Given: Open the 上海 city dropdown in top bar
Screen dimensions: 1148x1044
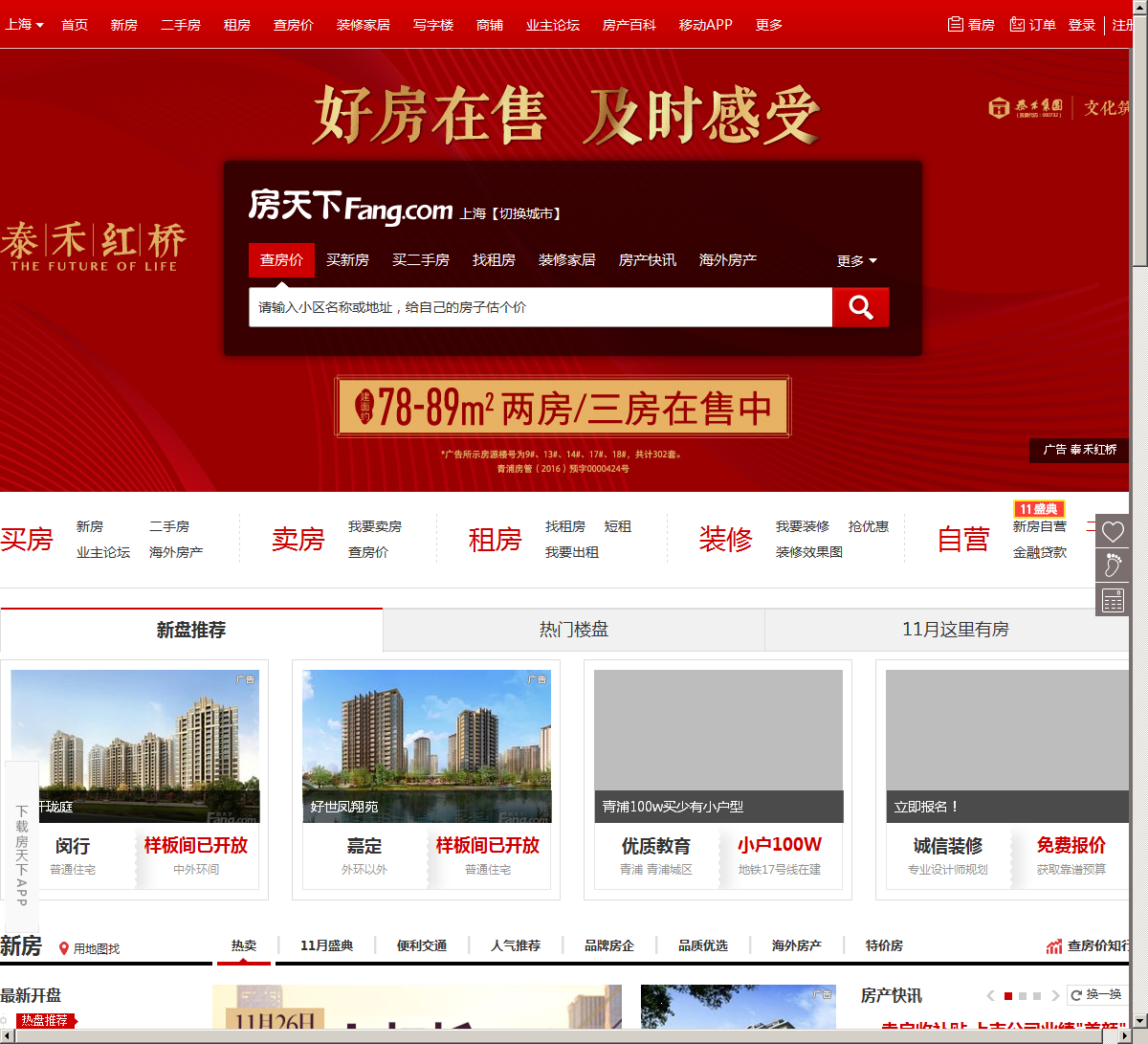Looking at the screenshot, I should click(24, 25).
